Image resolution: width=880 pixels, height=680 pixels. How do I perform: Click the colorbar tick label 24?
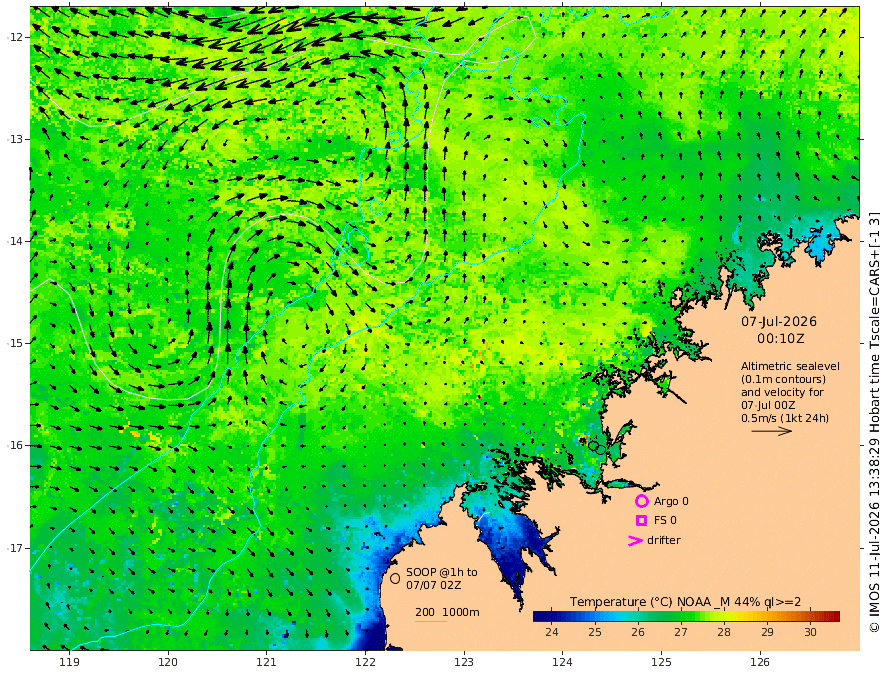click(552, 632)
